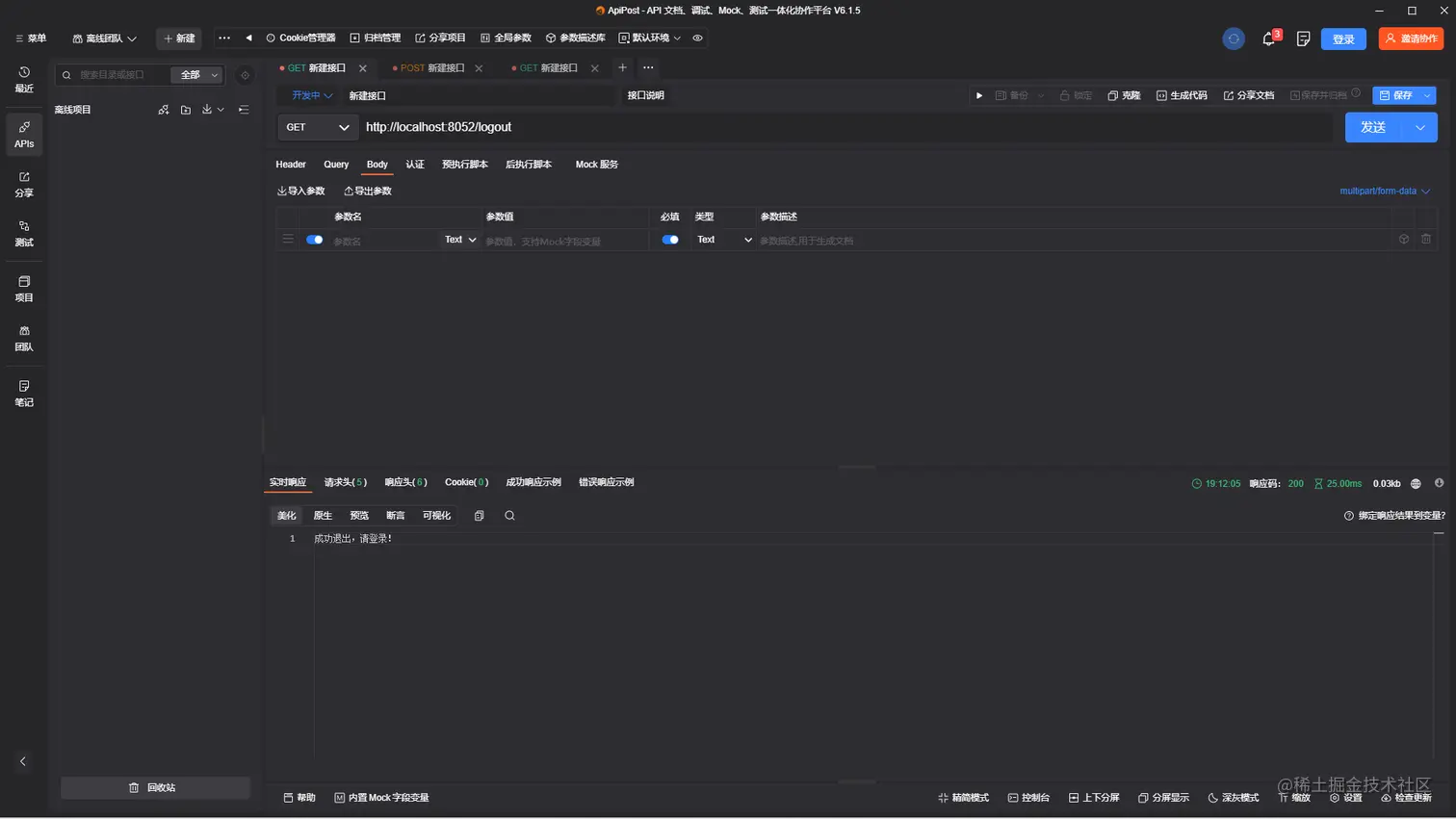This screenshot has width=1456, height=819.
Task: Click the notifications bell icon
Action: click(1269, 38)
